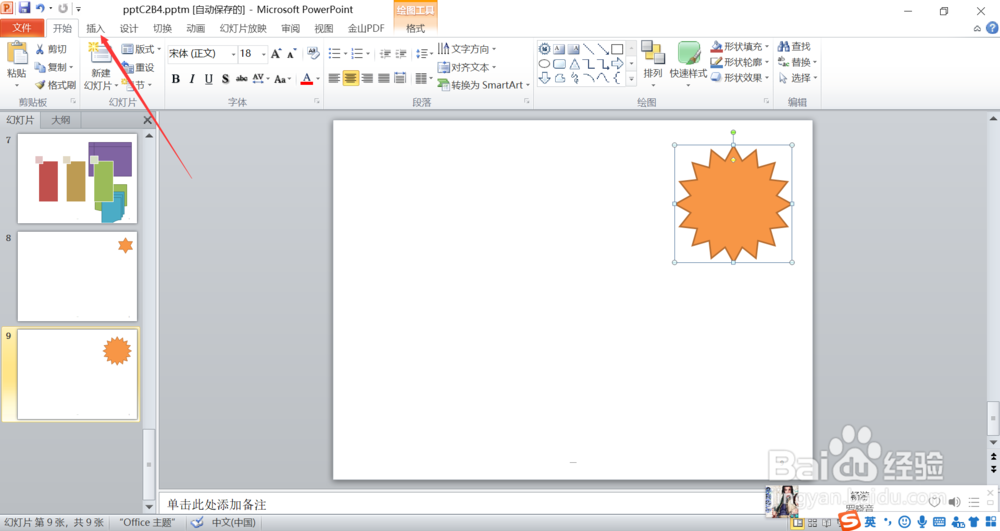Open the font name dropdown 宋体 (正文)
1000x531 pixels.
pos(233,54)
